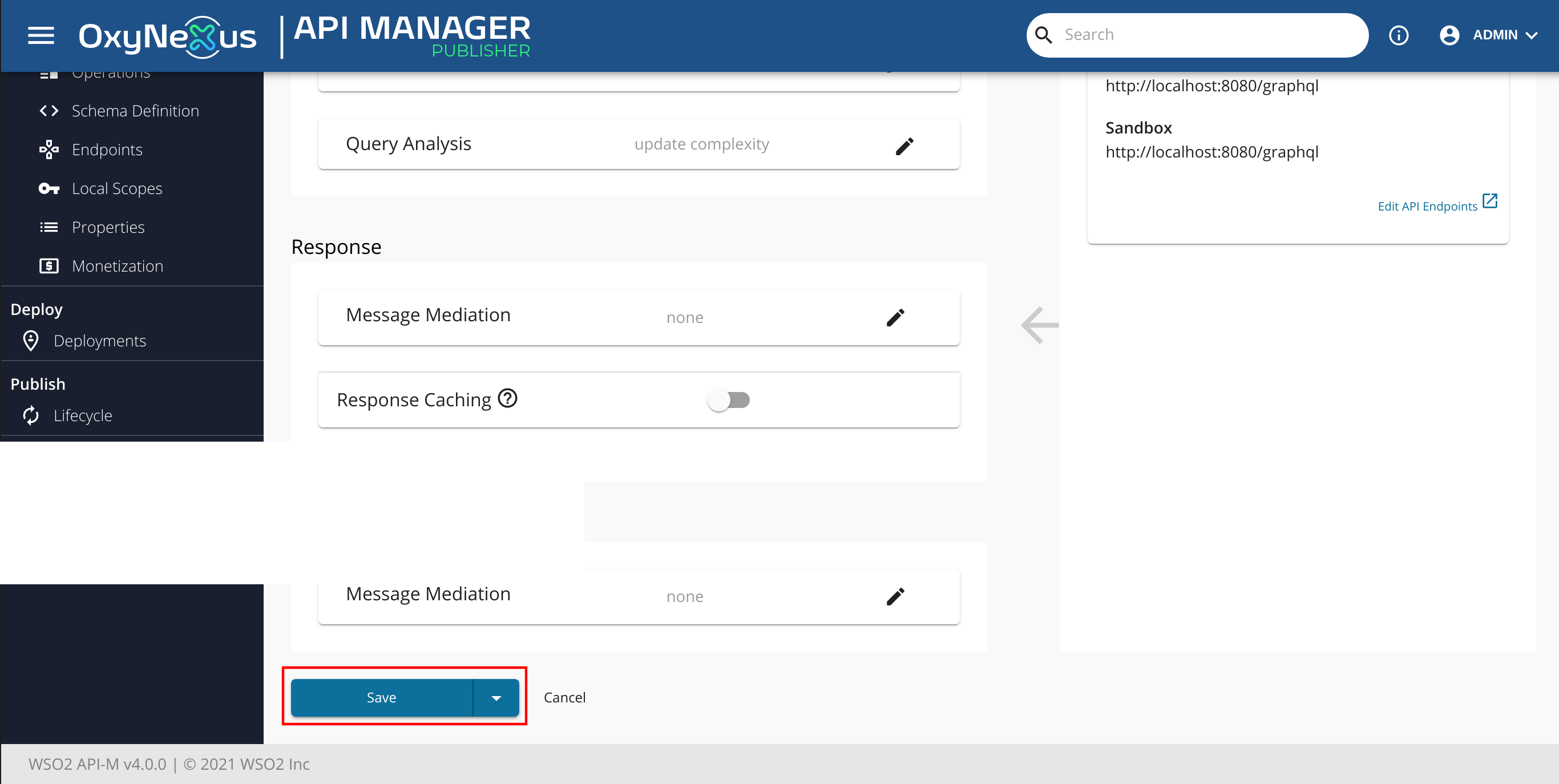Click the OxyNexus logo
The height and width of the screenshot is (784, 1559).
pos(168,37)
